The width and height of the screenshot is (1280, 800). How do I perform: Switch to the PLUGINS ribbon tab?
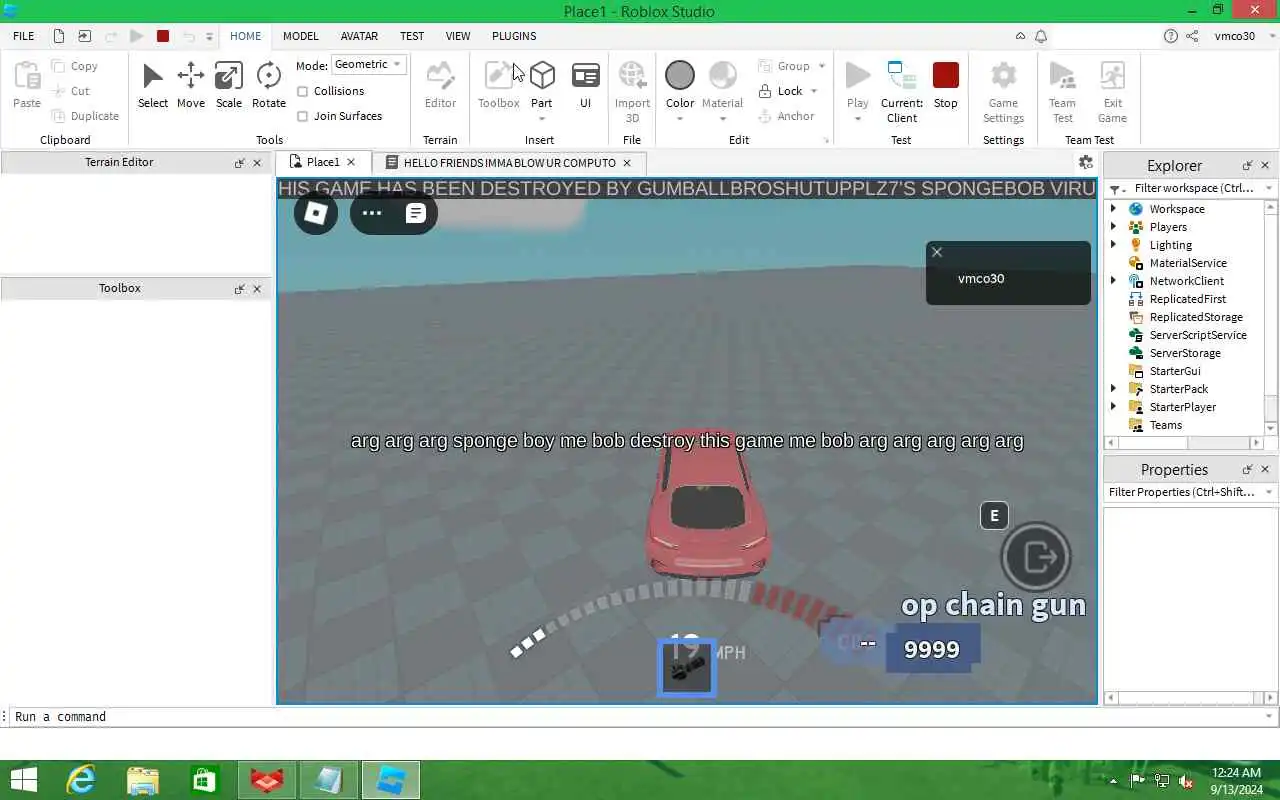coord(514,36)
